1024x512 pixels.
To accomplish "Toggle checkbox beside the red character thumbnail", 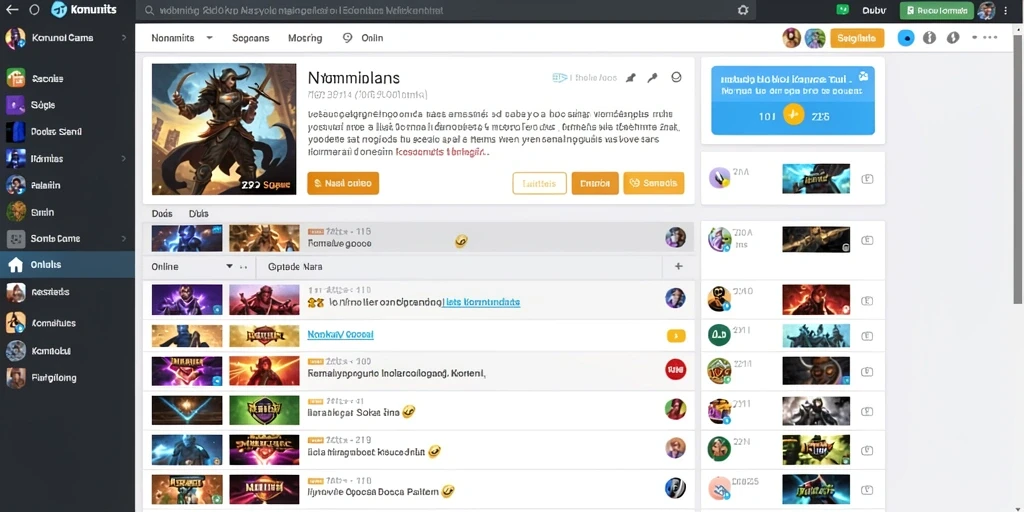I will point(867,301).
